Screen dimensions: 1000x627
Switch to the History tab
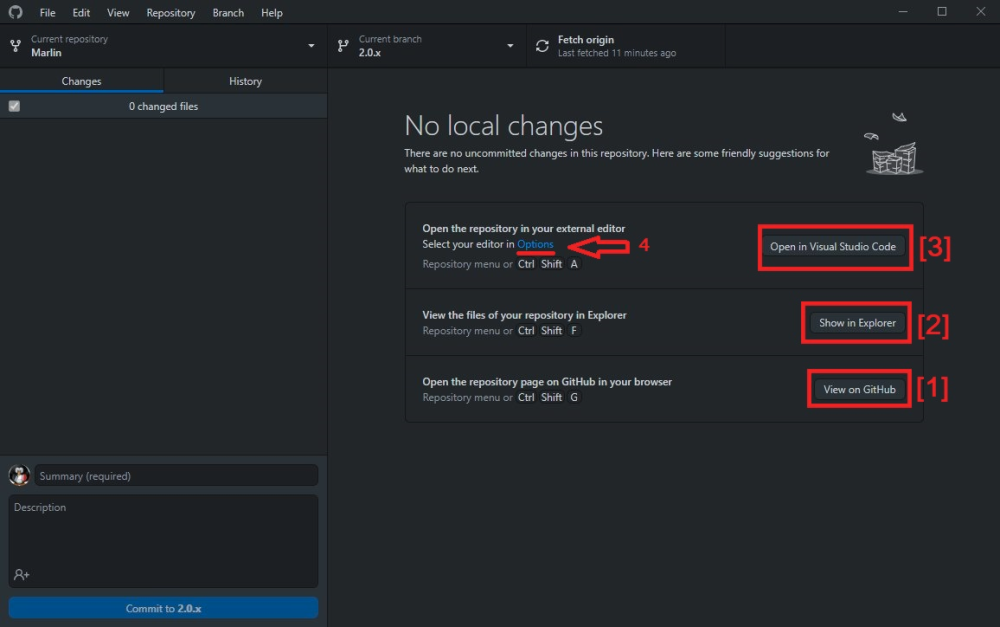[x=246, y=81]
